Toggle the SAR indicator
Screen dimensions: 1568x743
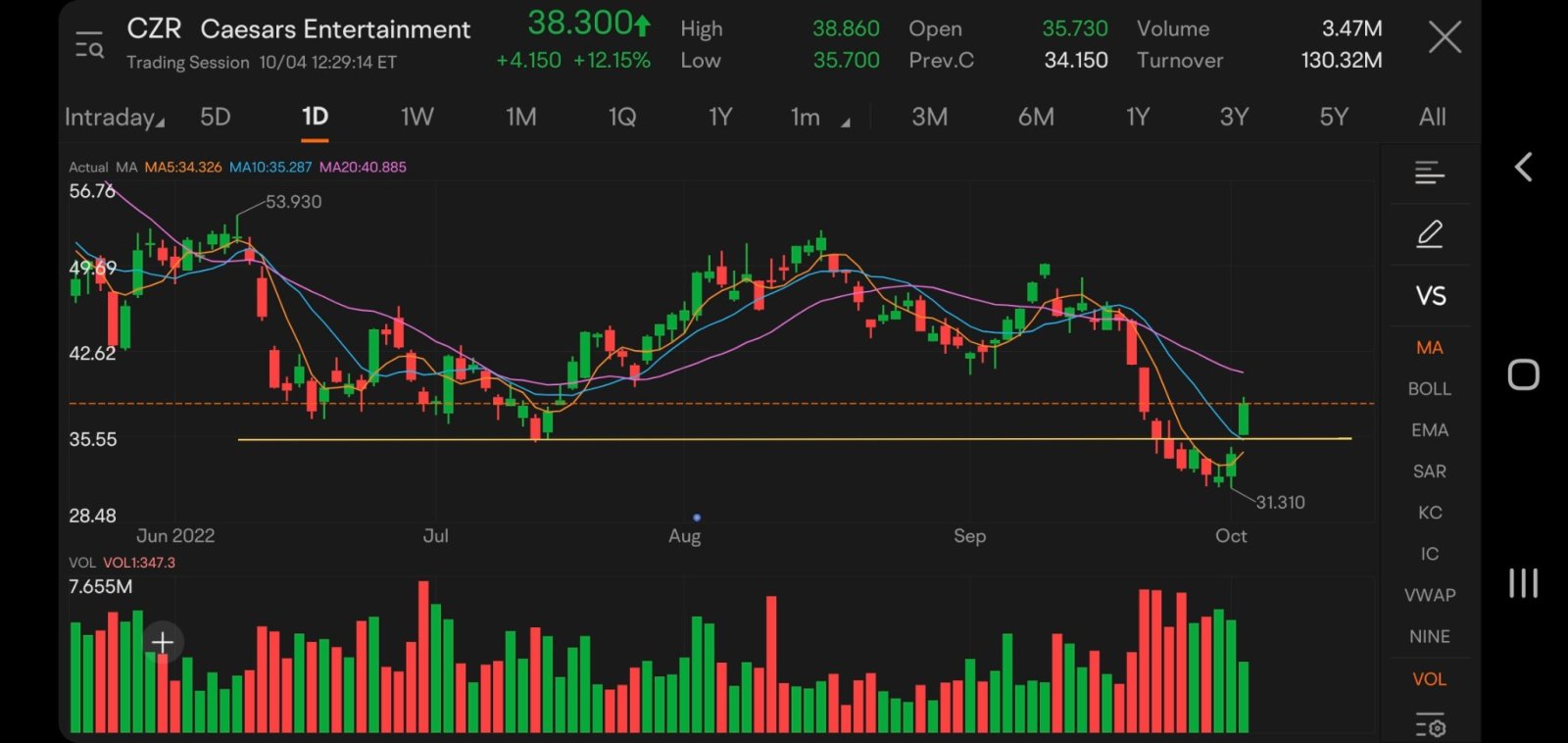click(x=1430, y=471)
